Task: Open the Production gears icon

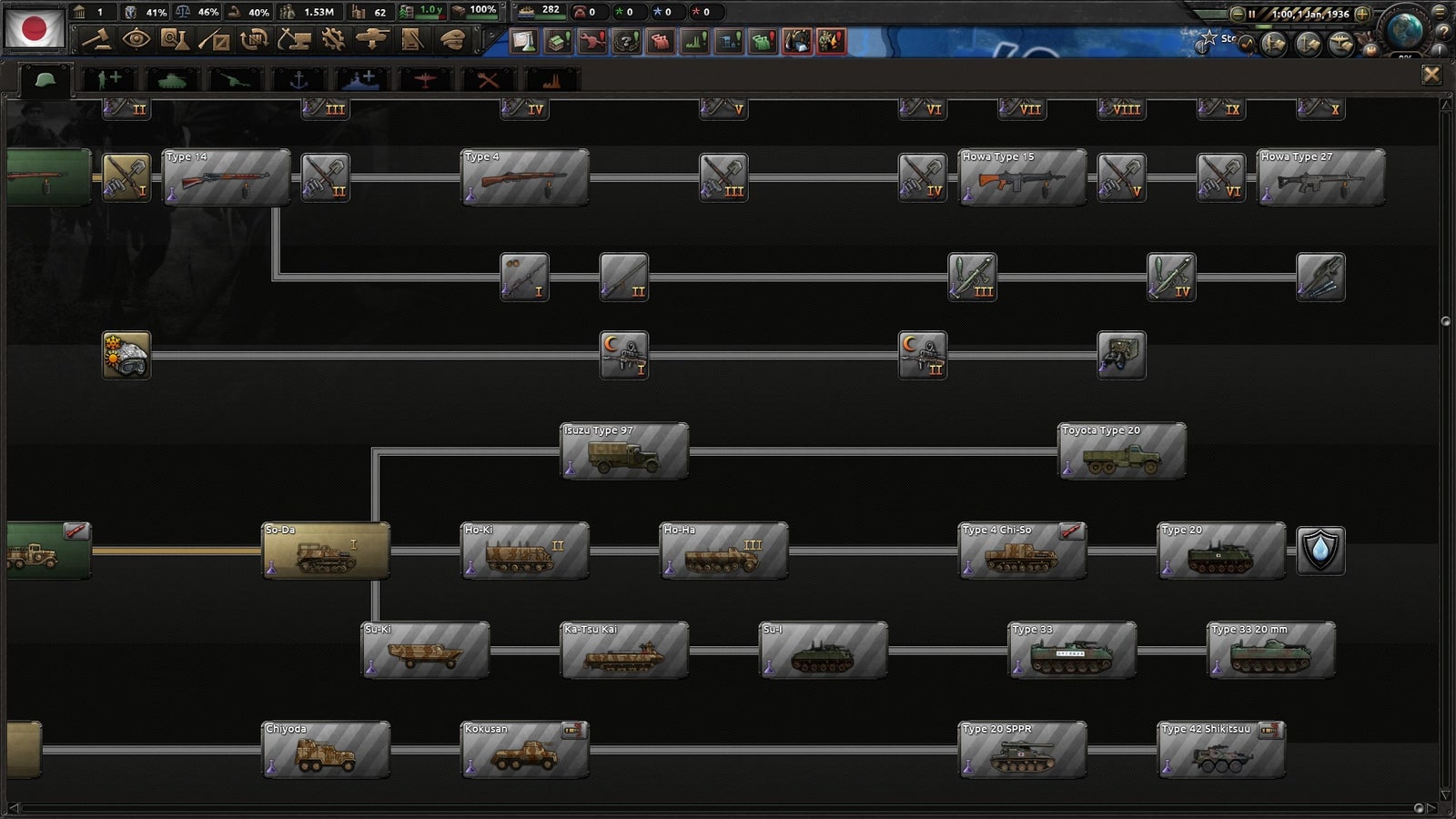Action: tap(333, 40)
